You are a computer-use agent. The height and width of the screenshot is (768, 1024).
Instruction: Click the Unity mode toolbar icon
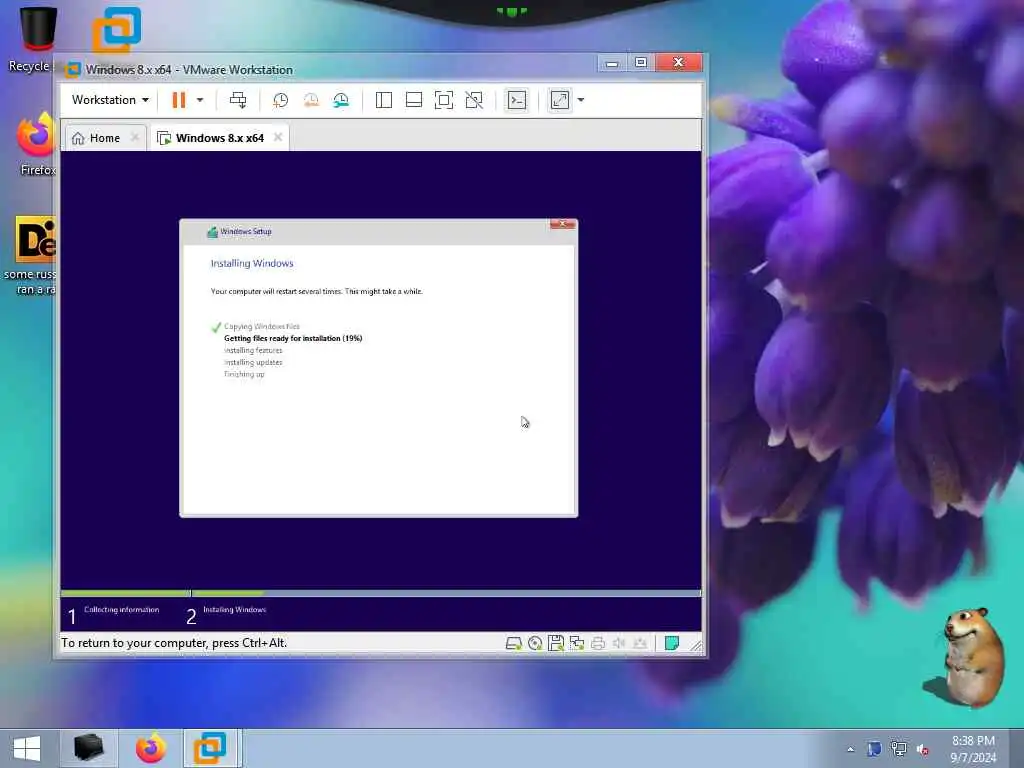tap(474, 100)
